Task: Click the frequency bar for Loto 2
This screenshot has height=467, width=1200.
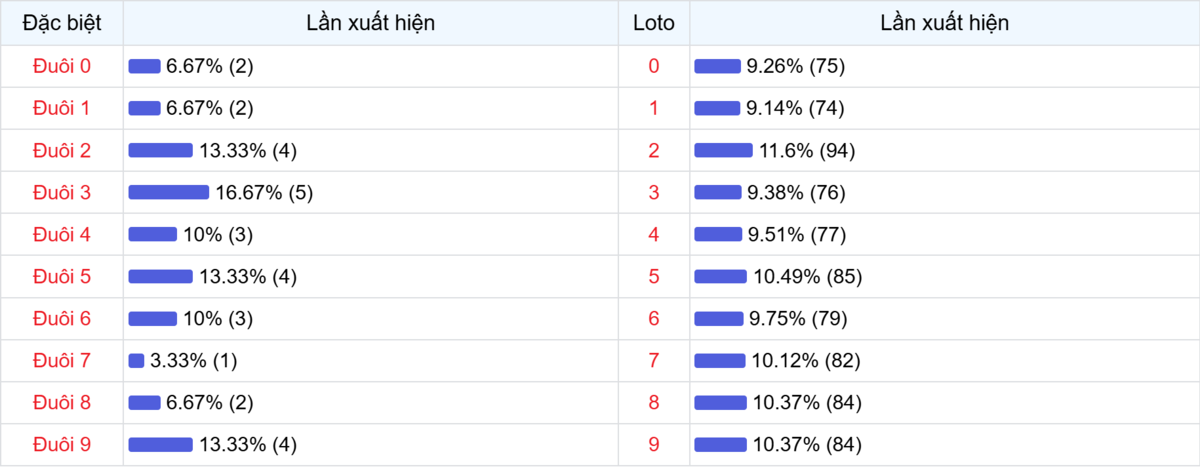Action: click(723, 150)
